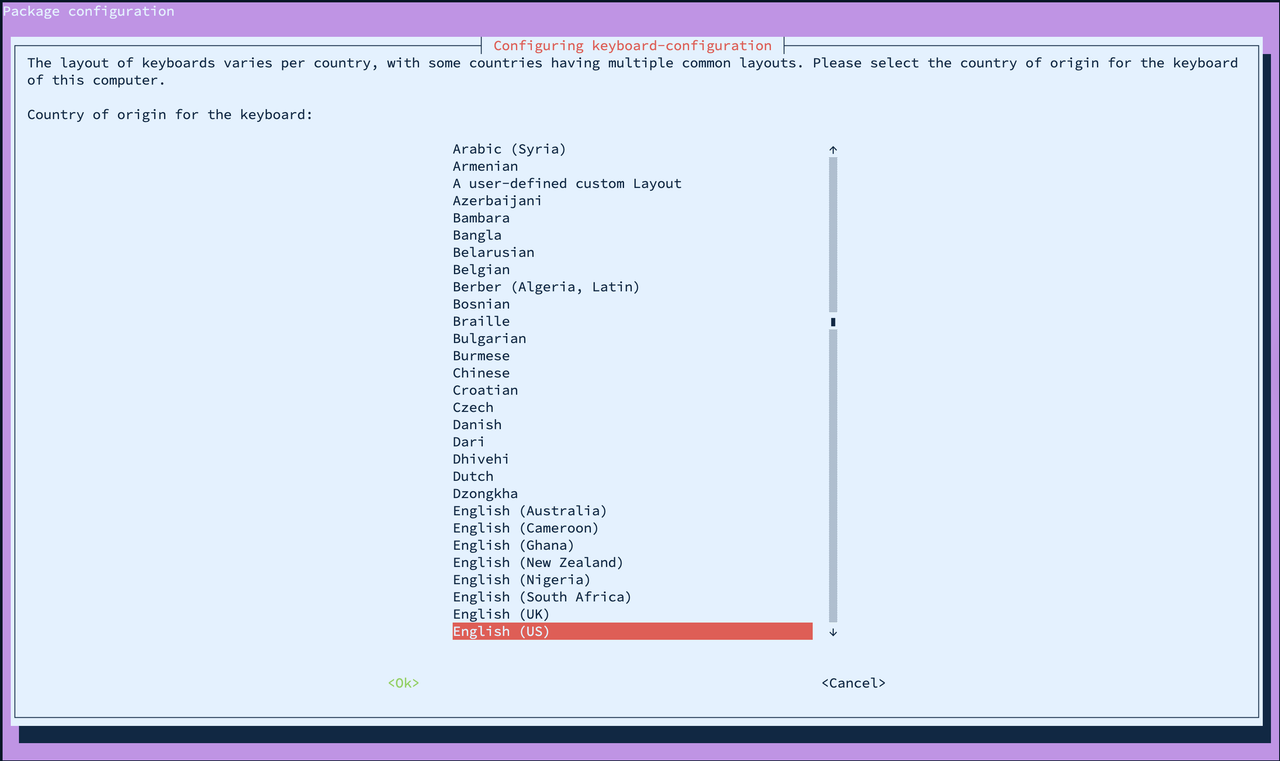Select the Armenian layout option
This screenshot has width=1280, height=761.
coord(485,166)
